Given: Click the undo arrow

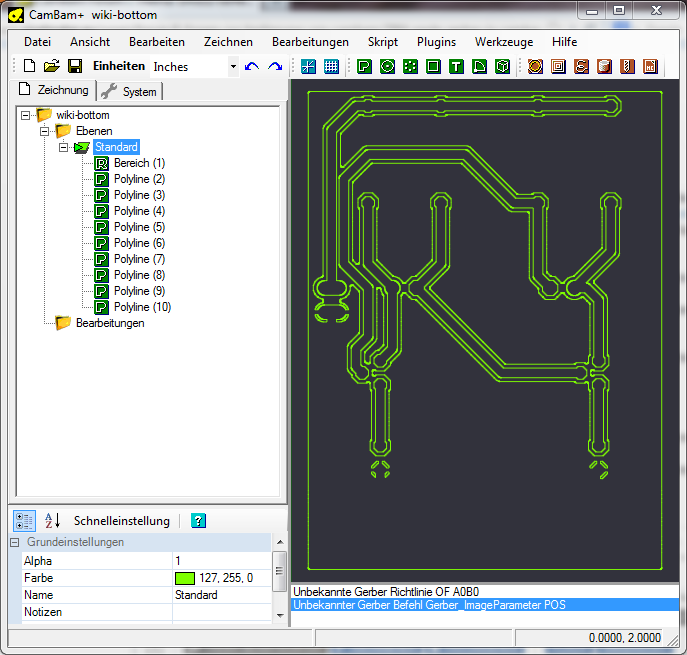Looking at the screenshot, I should click(x=251, y=66).
